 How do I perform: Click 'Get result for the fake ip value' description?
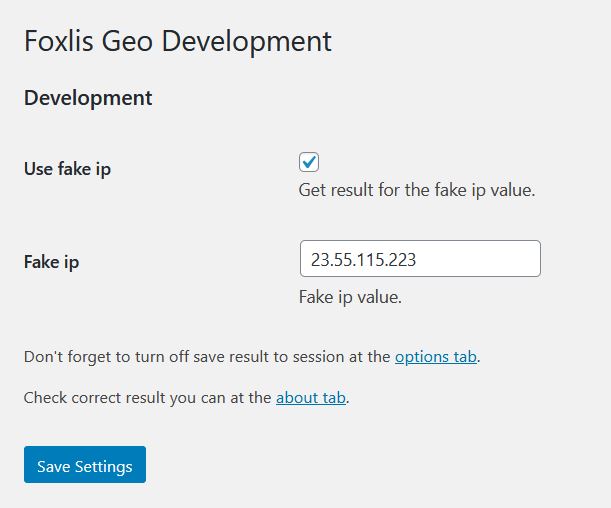(x=417, y=190)
